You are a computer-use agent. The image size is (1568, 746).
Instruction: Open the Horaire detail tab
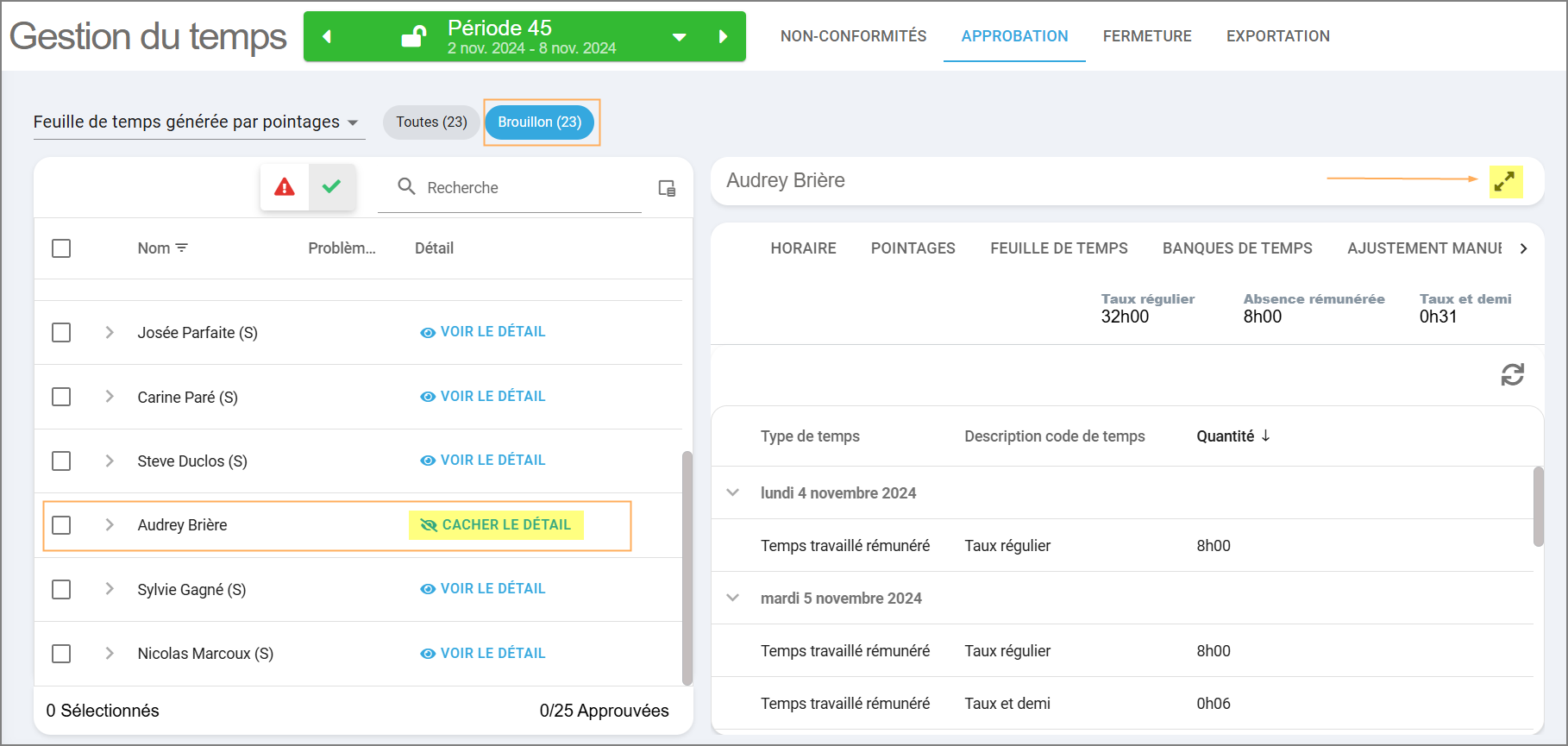pyautogui.click(x=804, y=248)
